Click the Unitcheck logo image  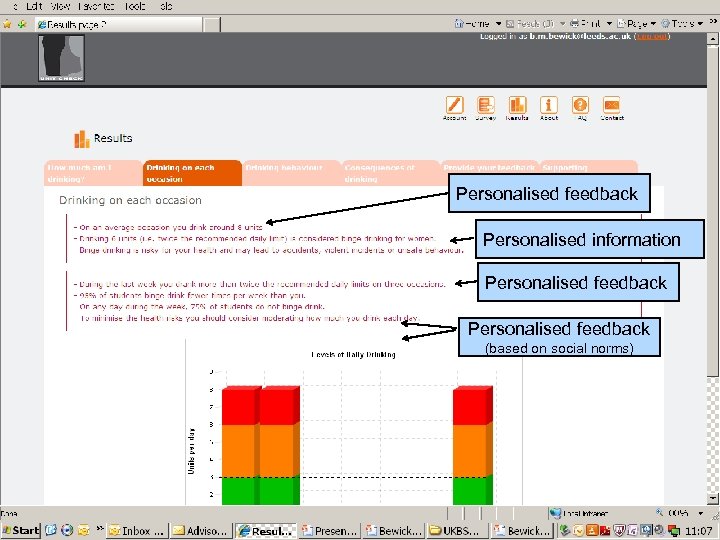click(61, 58)
